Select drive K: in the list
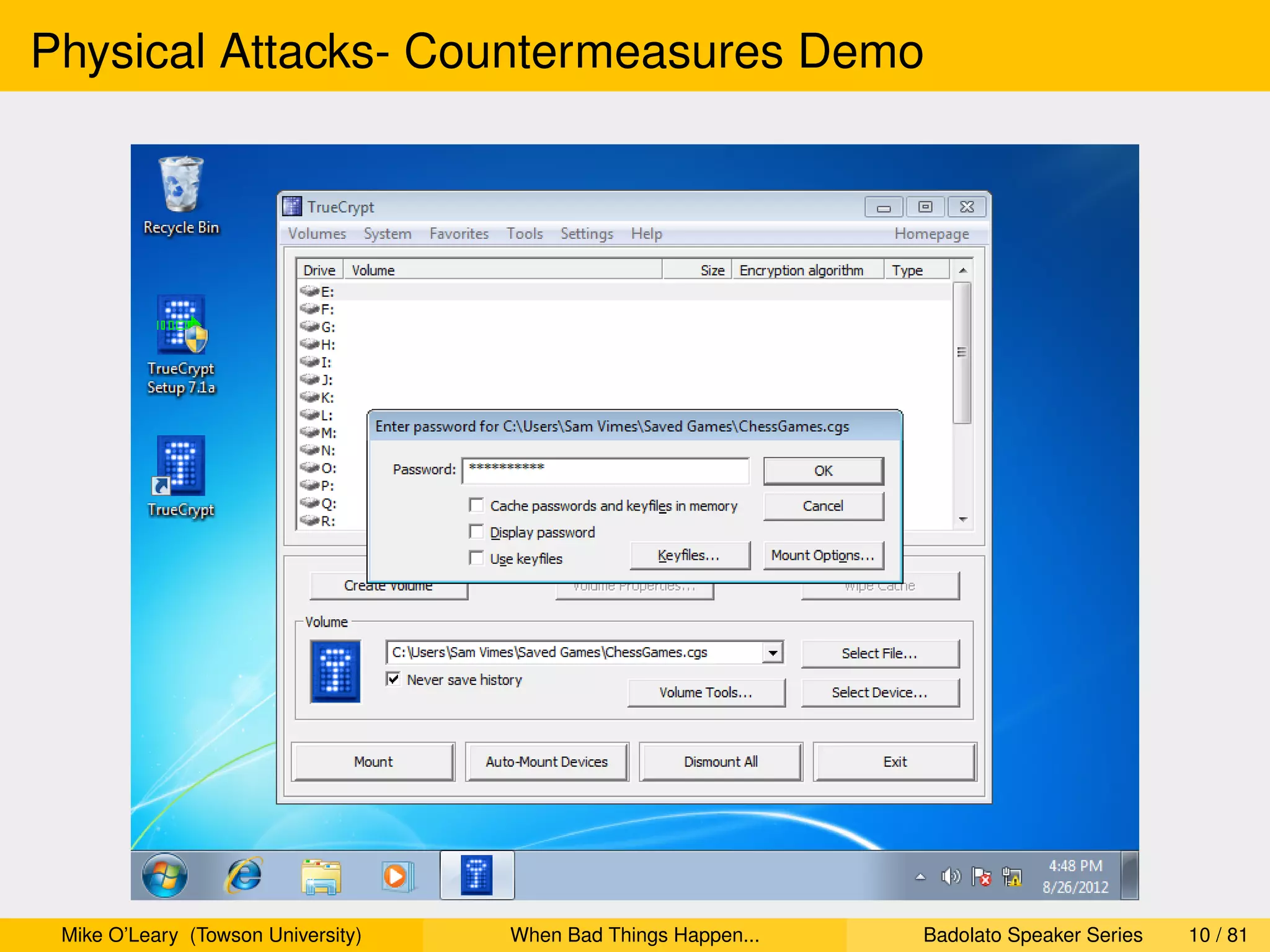The width and height of the screenshot is (1270, 952). coord(623,397)
